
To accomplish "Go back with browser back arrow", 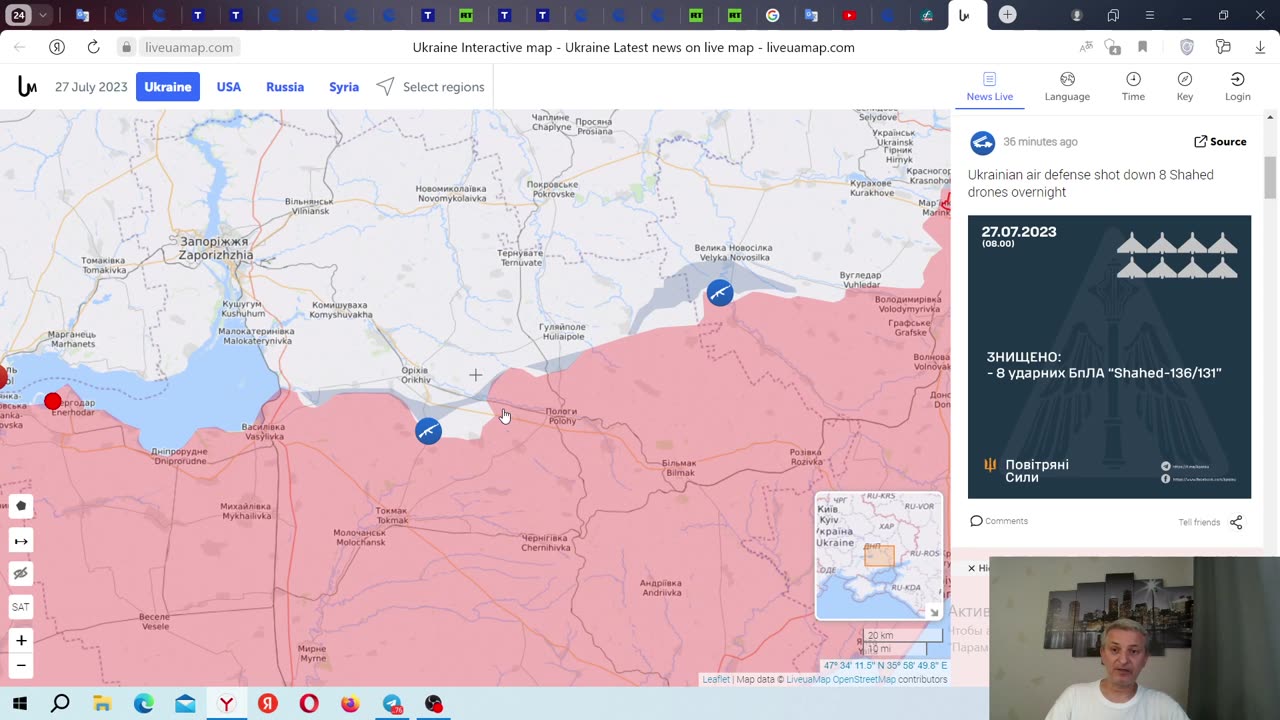I will [20, 47].
